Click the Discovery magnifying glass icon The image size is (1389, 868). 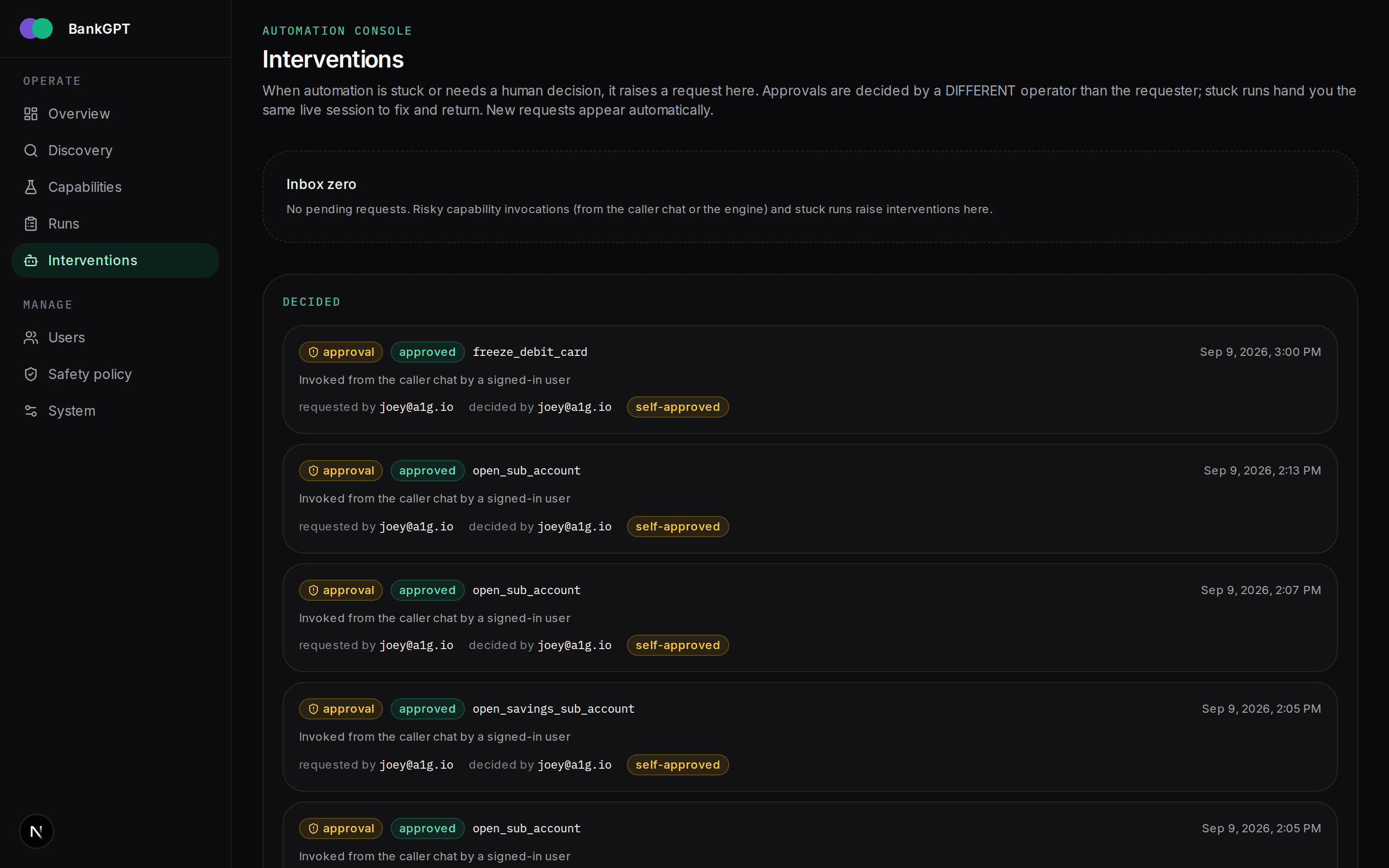tap(31, 150)
